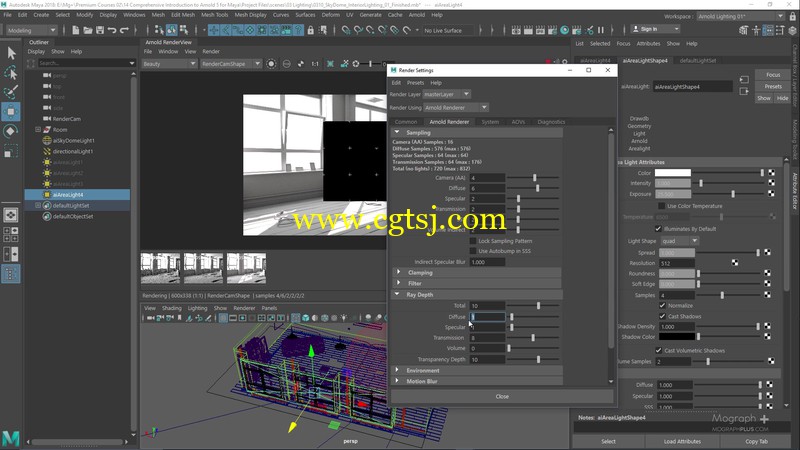Open the Light Shape quad dropdown

tap(679, 241)
